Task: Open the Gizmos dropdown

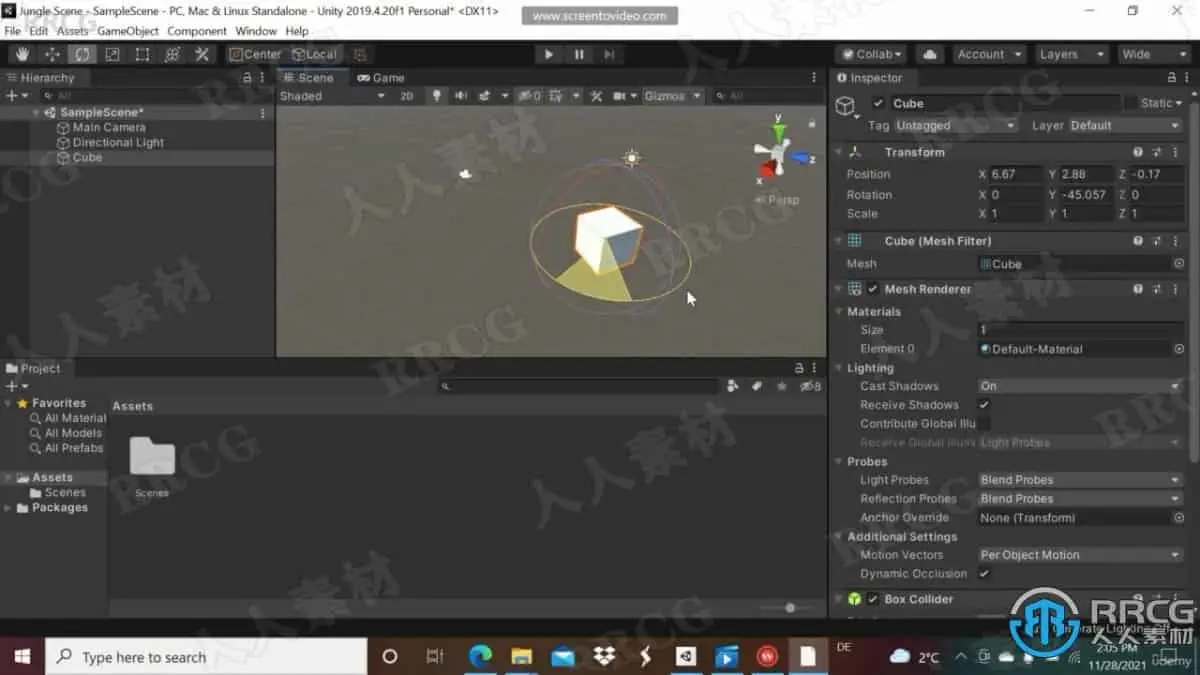Action: (x=672, y=96)
